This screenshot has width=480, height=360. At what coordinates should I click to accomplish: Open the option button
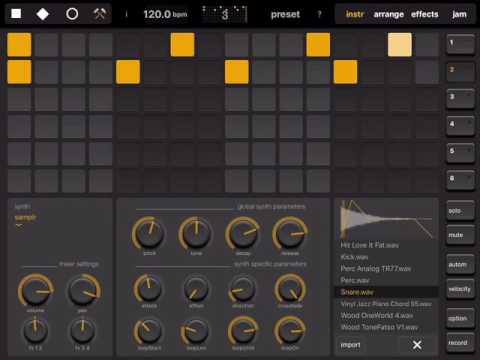coord(460,318)
